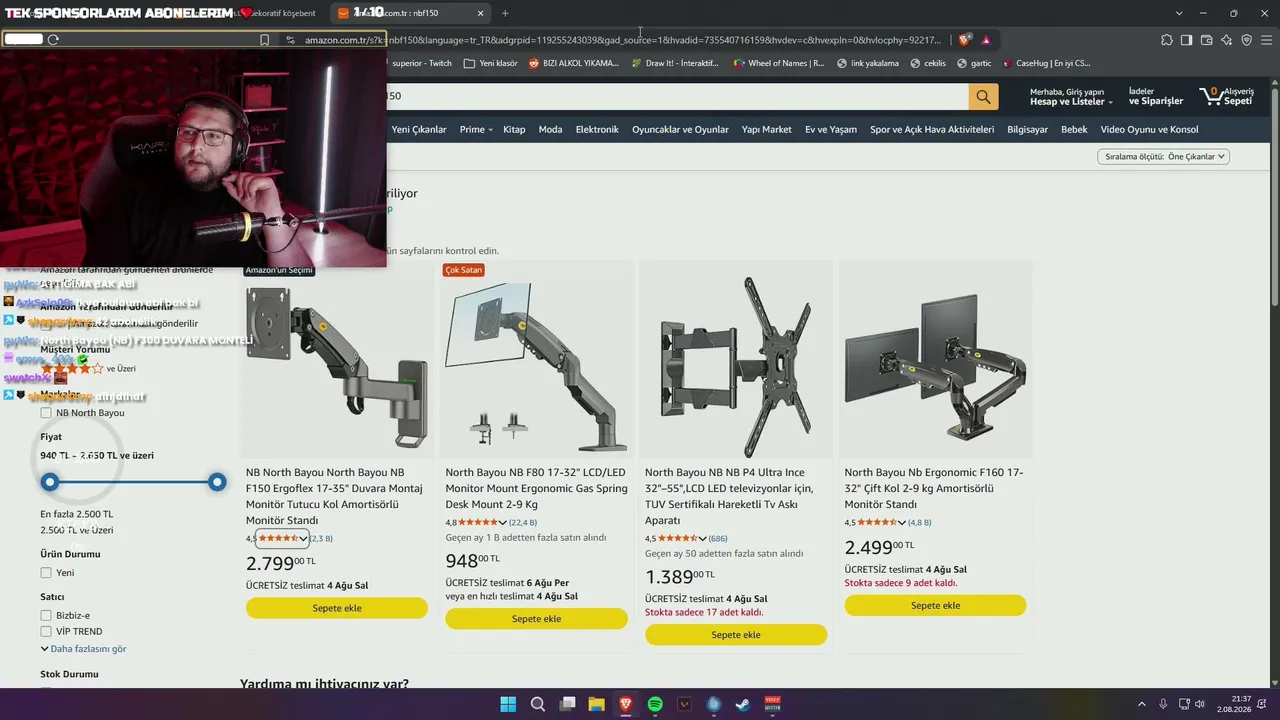The width and height of the screenshot is (1280, 720).
Task: Check the Yeni product condition checkbox
Action: pyautogui.click(x=46, y=573)
